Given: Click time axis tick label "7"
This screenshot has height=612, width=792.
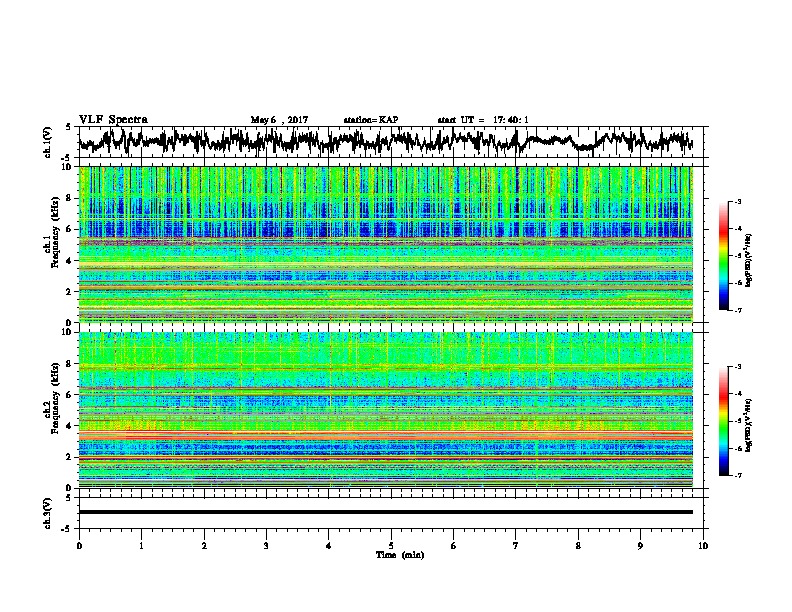Looking at the screenshot, I should click(x=516, y=545).
